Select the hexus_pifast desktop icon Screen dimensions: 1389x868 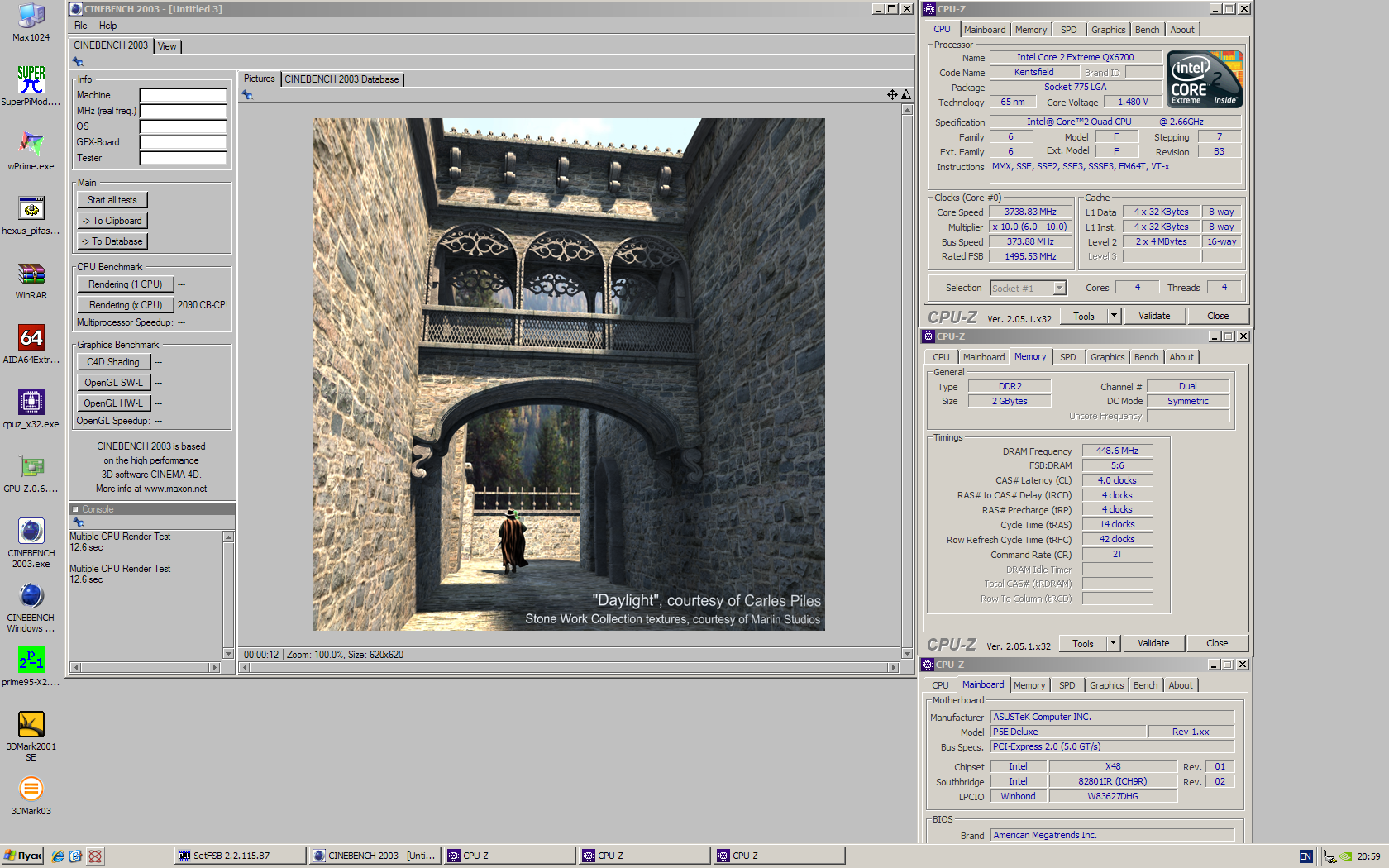pyautogui.click(x=31, y=215)
